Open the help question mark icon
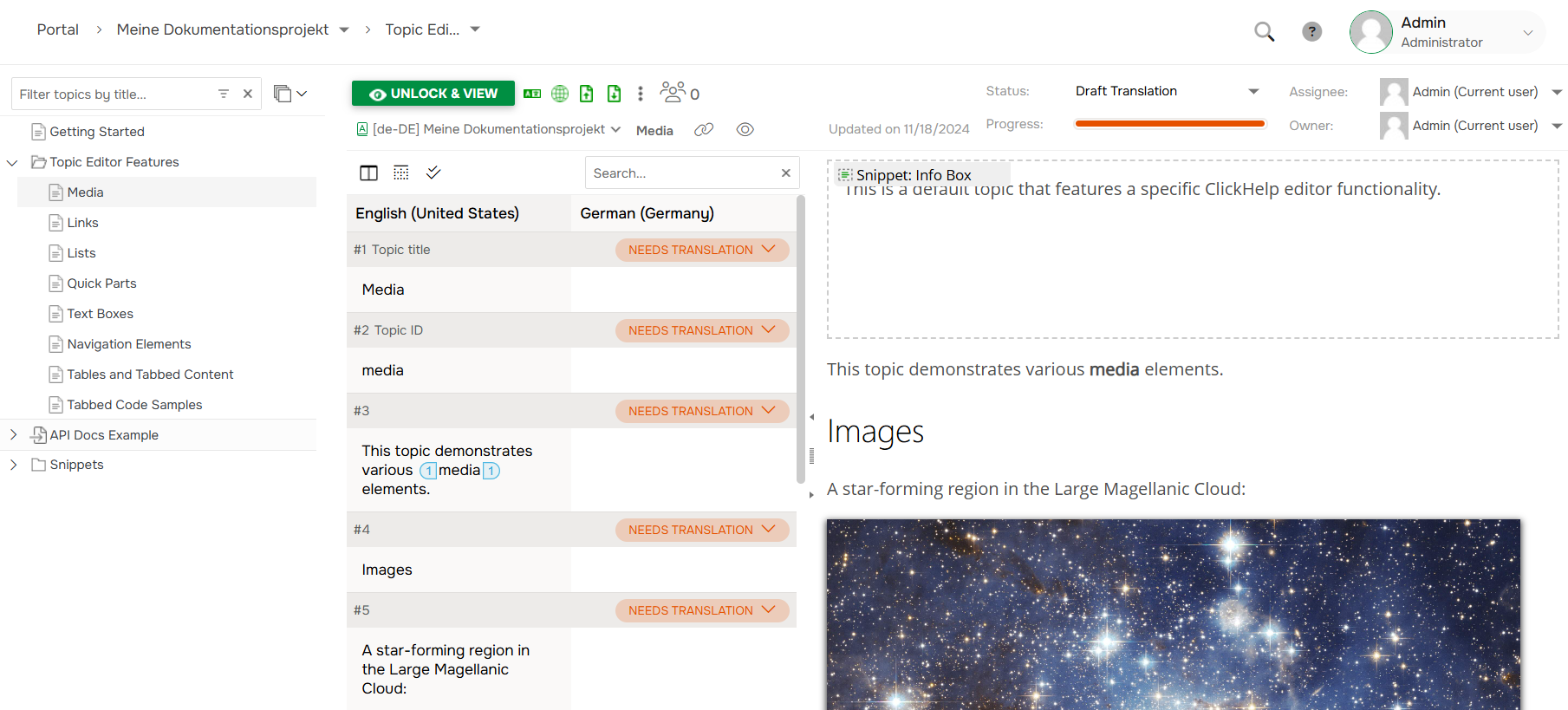 1311,32
